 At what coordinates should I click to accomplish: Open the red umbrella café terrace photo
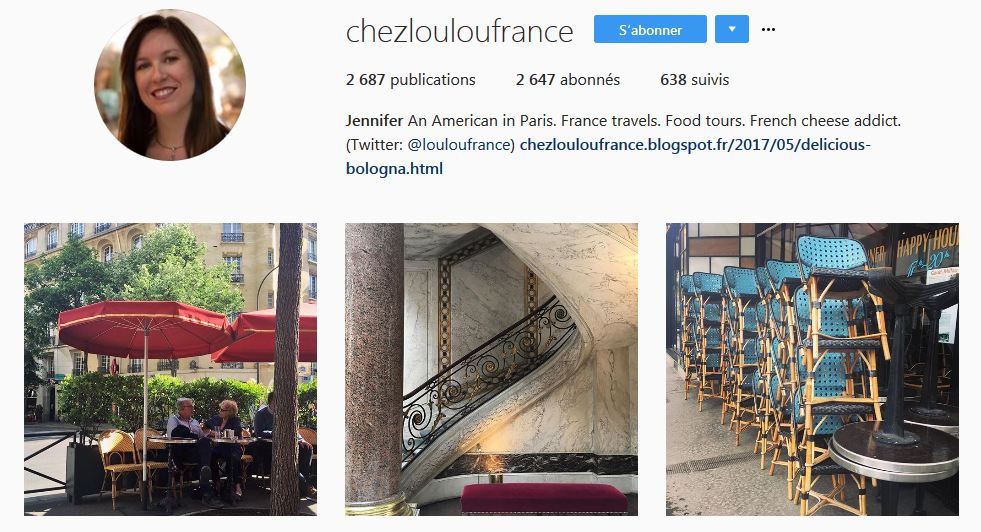click(170, 369)
